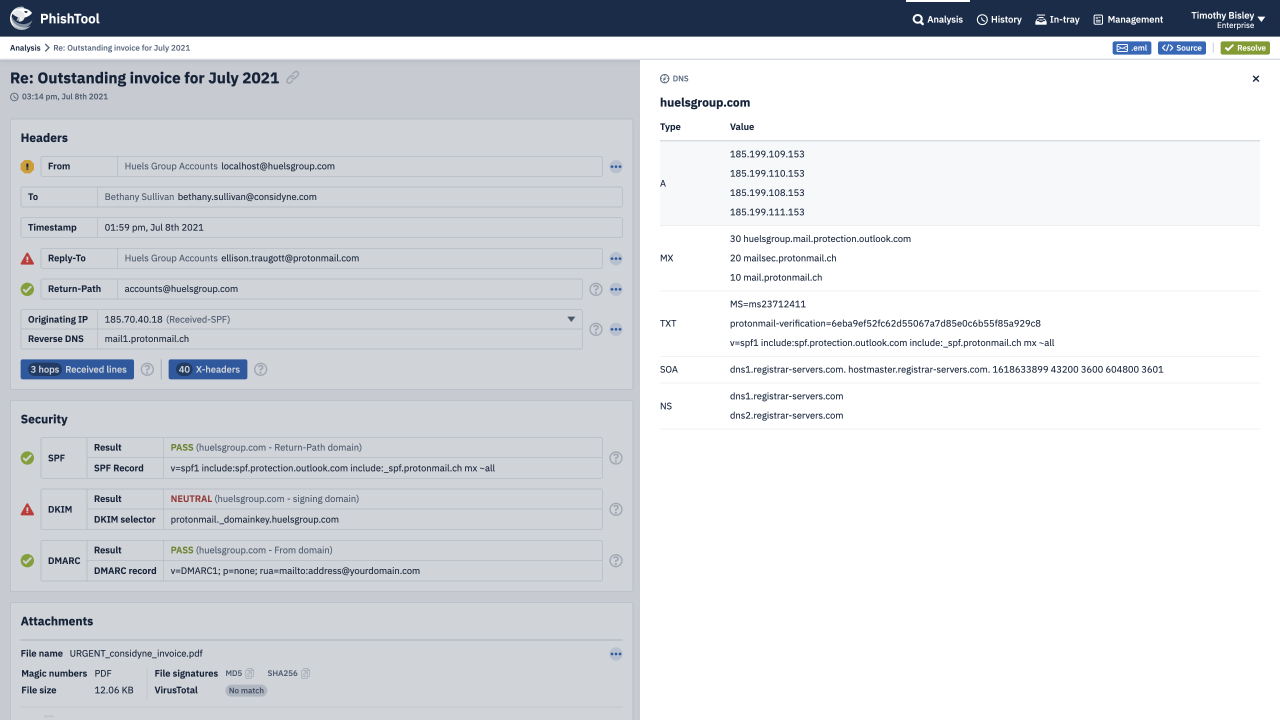The image size is (1280, 720).
Task: Close the DNS panel
Action: click(1256, 79)
